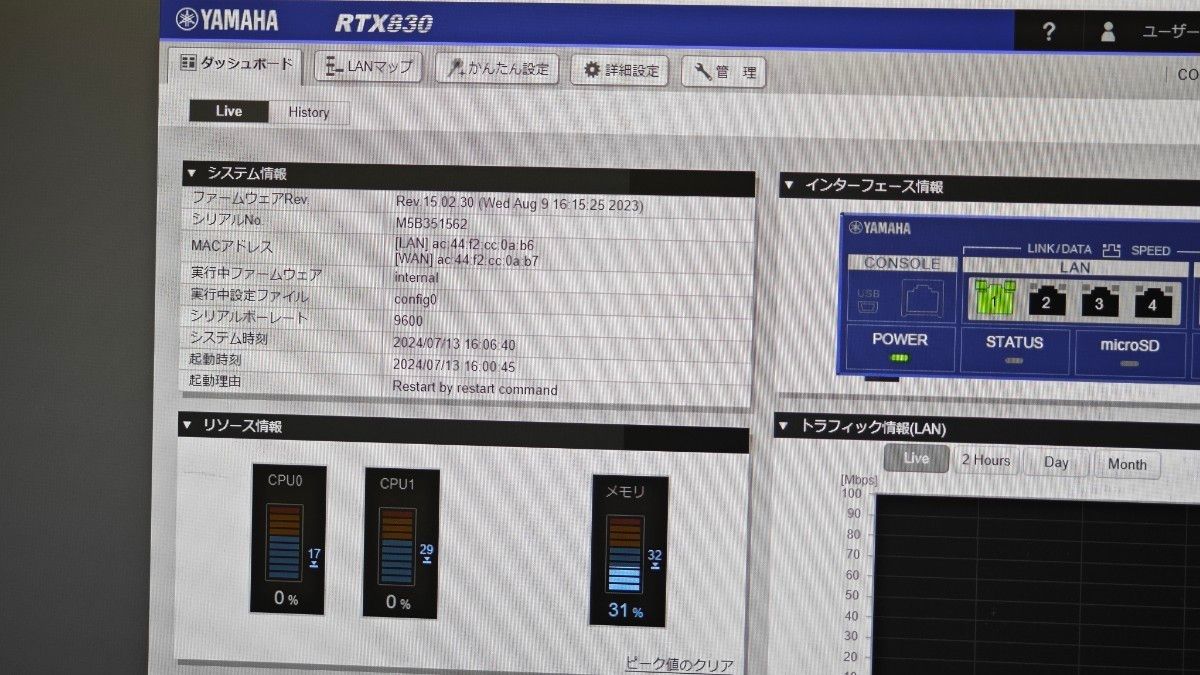Click LAN port 2 icon
This screenshot has width=1200, height=675.
point(1047,300)
